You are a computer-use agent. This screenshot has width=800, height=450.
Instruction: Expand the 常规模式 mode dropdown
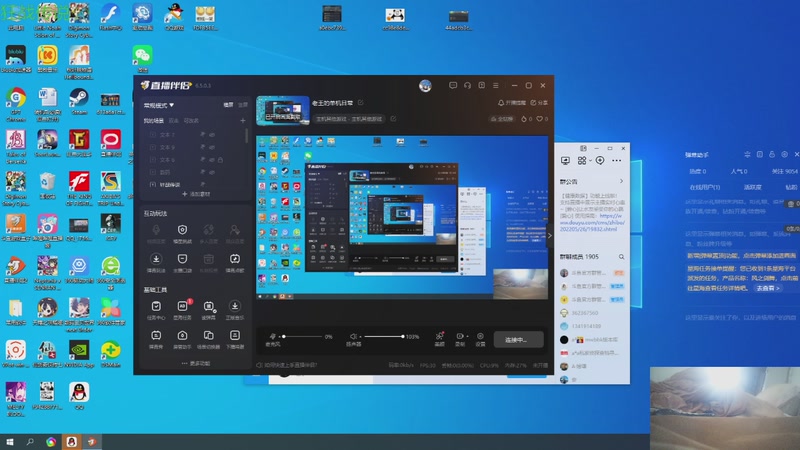click(159, 105)
